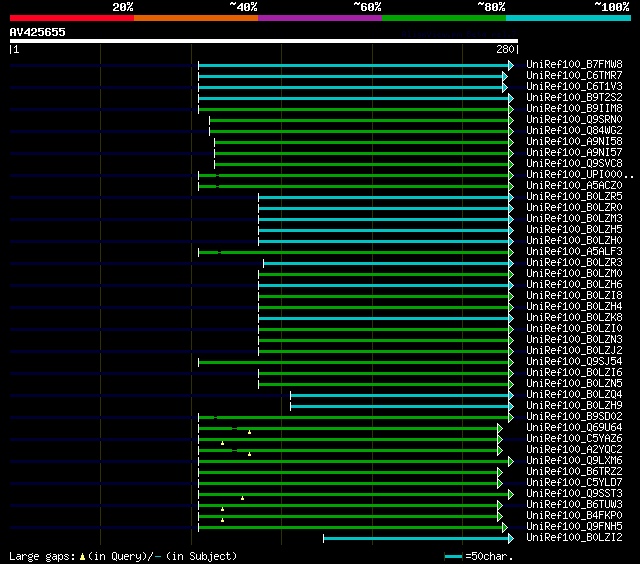Click the cyan alignment bar for B7FMW8
Viewport: 640px width, 564px height.
tap(353, 65)
